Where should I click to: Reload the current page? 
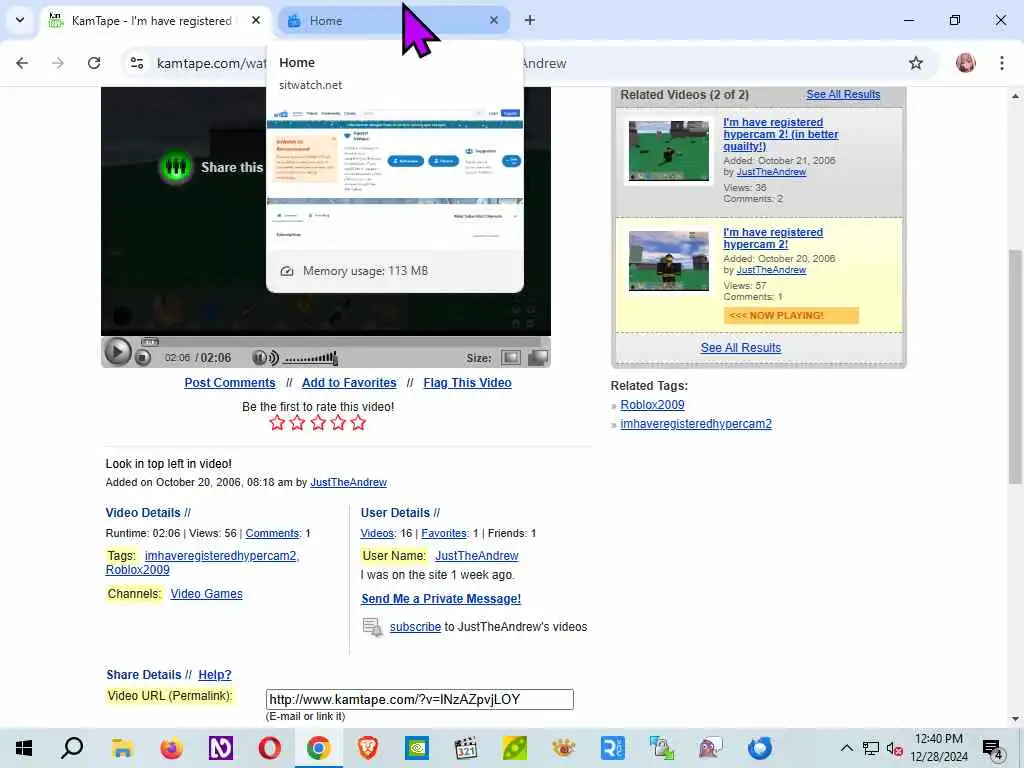click(94, 63)
